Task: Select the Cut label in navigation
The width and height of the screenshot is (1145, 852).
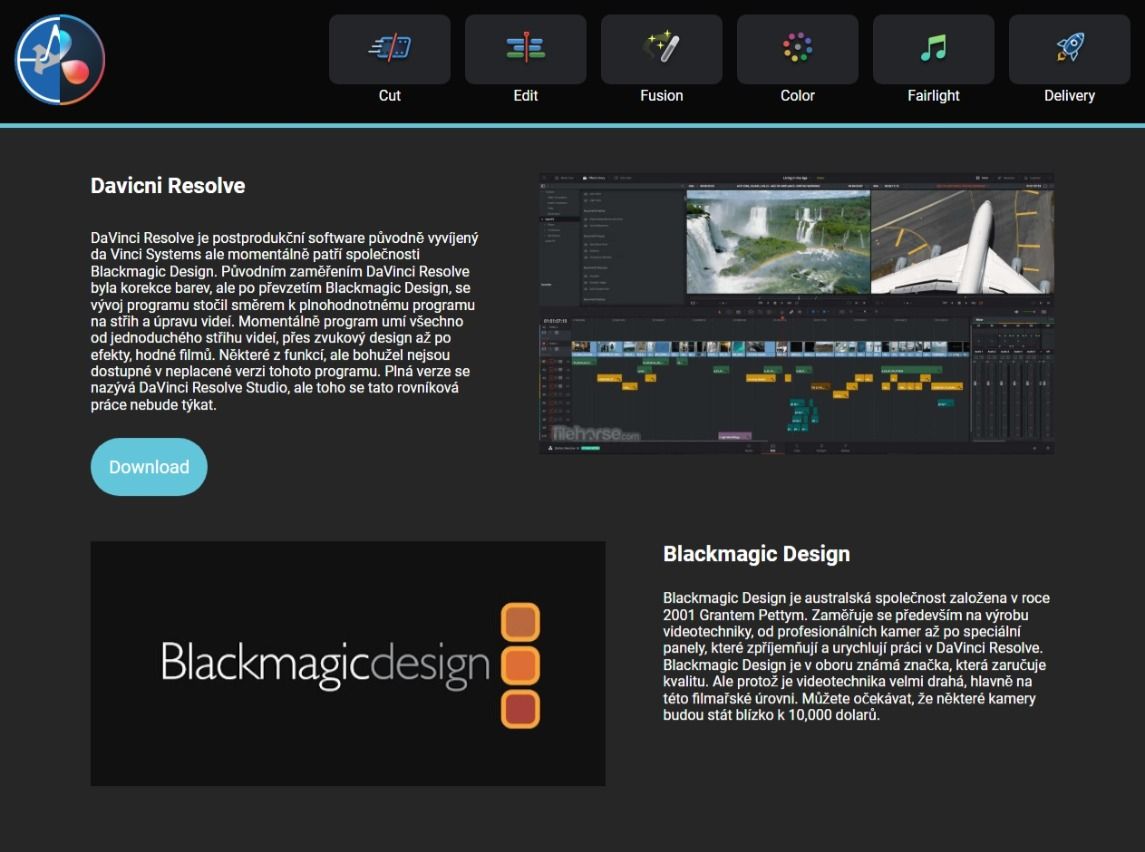Action: (x=390, y=96)
